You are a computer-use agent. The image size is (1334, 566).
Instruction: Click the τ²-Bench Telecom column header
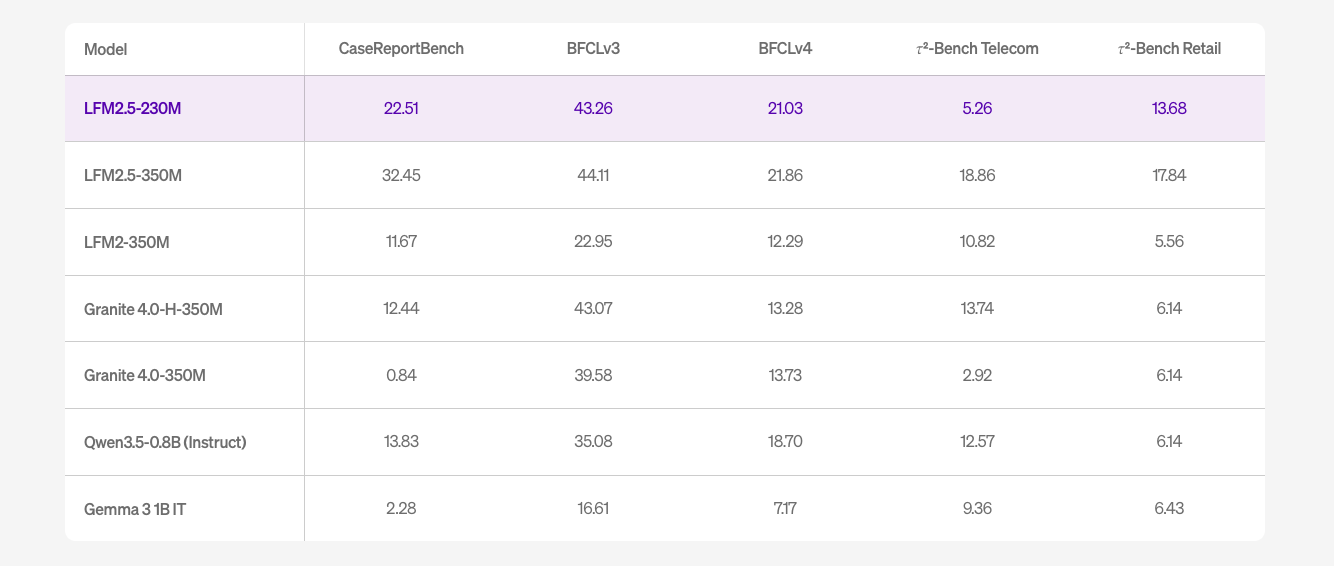[x=977, y=48]
